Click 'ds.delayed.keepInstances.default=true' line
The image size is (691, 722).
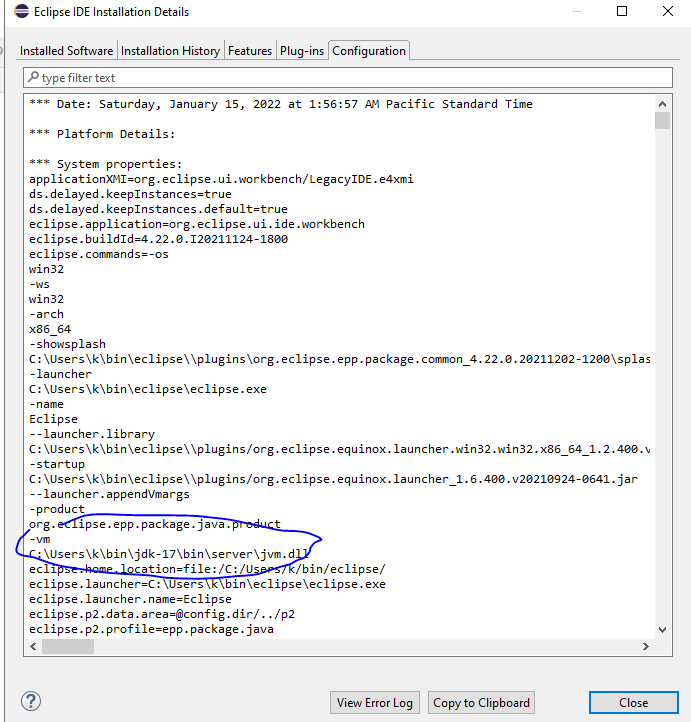158,209
